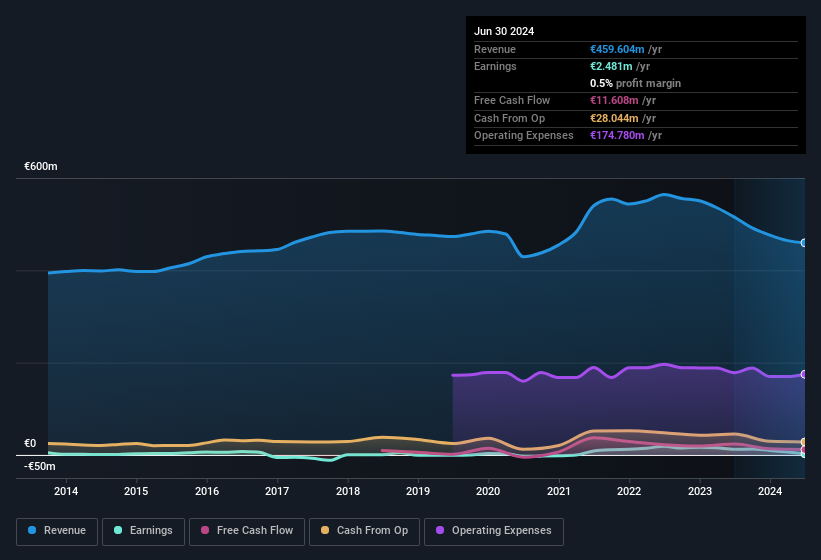Select the 2021 label on the x-axis

click(559, 491)
